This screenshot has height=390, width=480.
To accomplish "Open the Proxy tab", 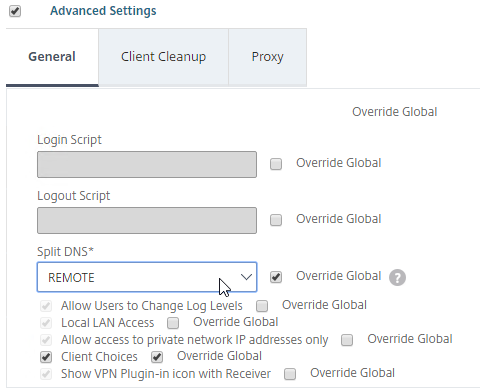I will coord(267,57).
